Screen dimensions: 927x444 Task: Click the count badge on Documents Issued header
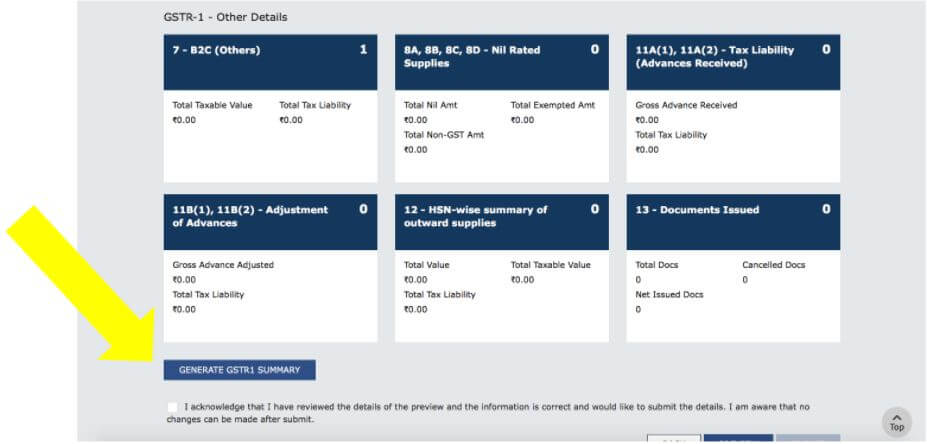[826, 209]
